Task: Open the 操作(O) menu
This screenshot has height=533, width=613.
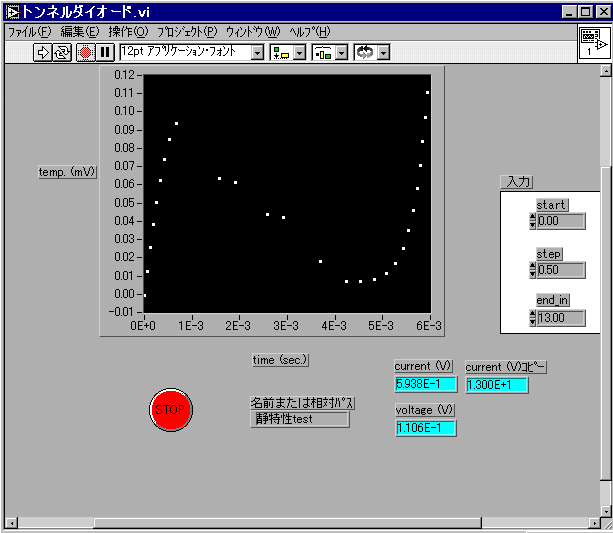Action: 129,32
